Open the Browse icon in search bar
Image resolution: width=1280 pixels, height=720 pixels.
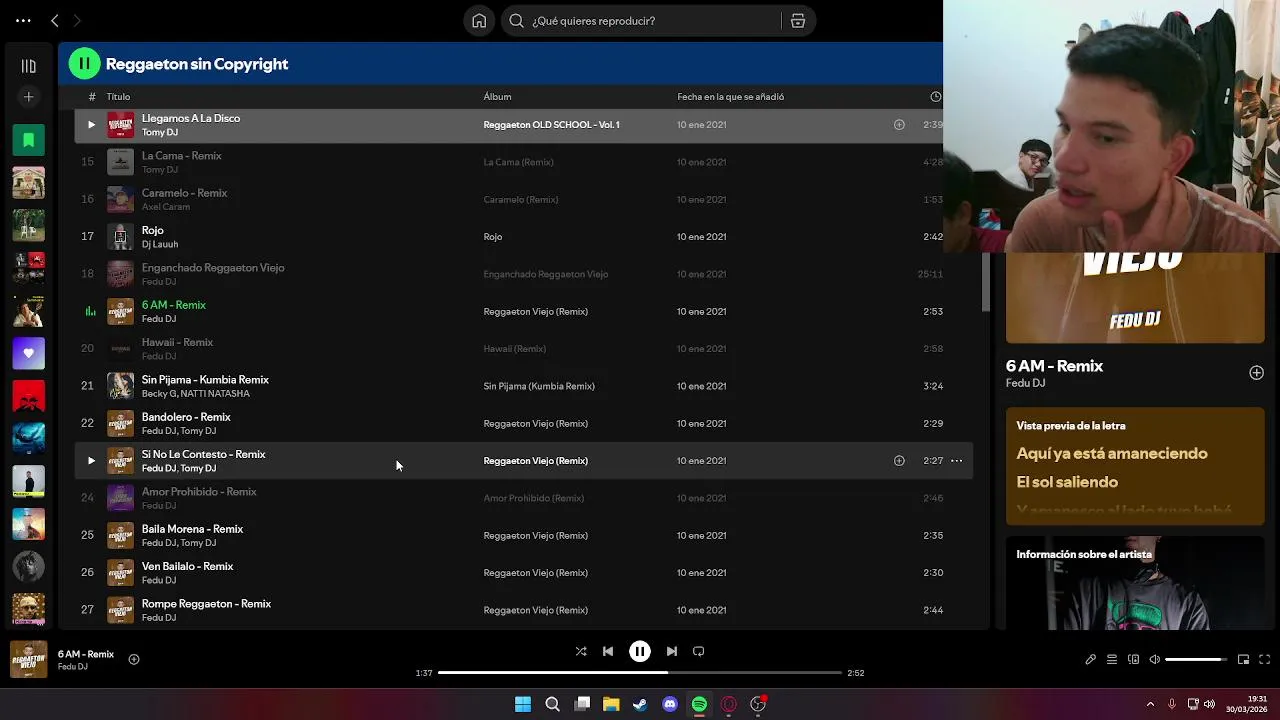click(798, 21)
